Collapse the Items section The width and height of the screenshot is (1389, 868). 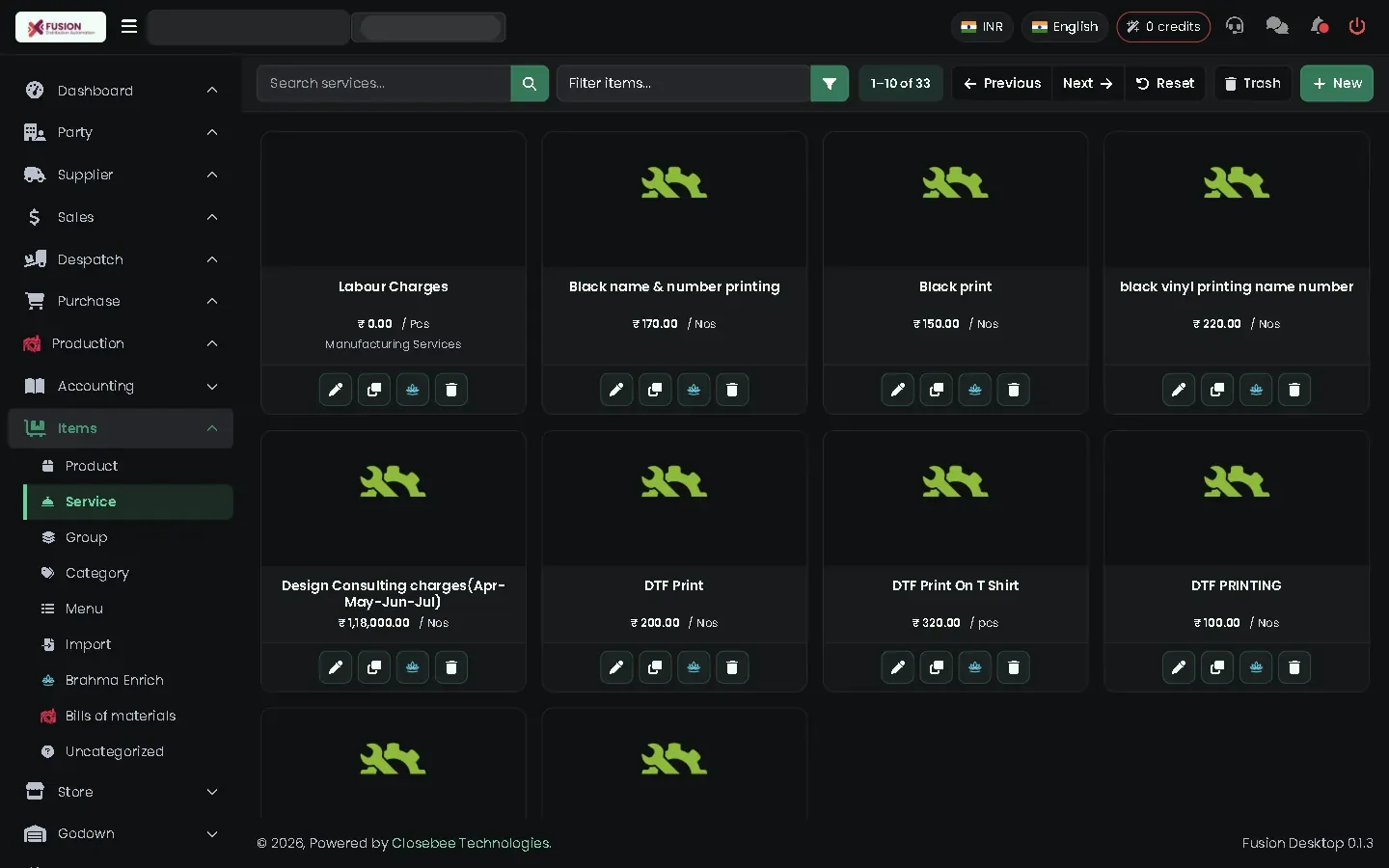point(121,428)
